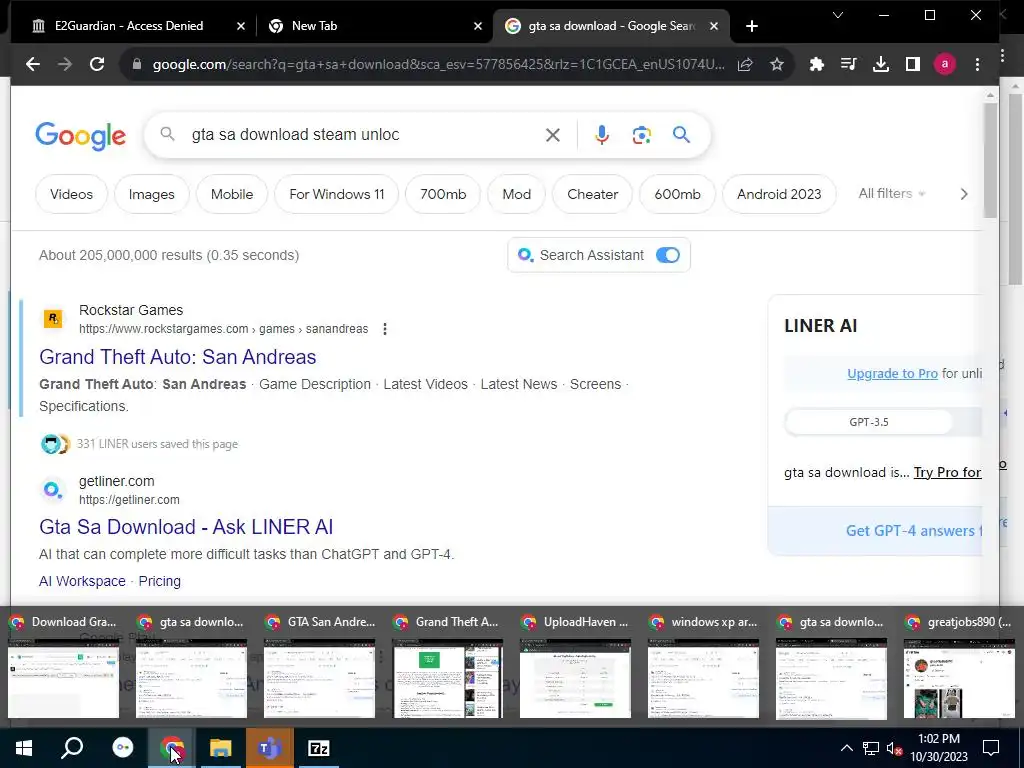1024x768 pixels.
Task: Open Chrome three-dot menu
Action: click(977, 64)
